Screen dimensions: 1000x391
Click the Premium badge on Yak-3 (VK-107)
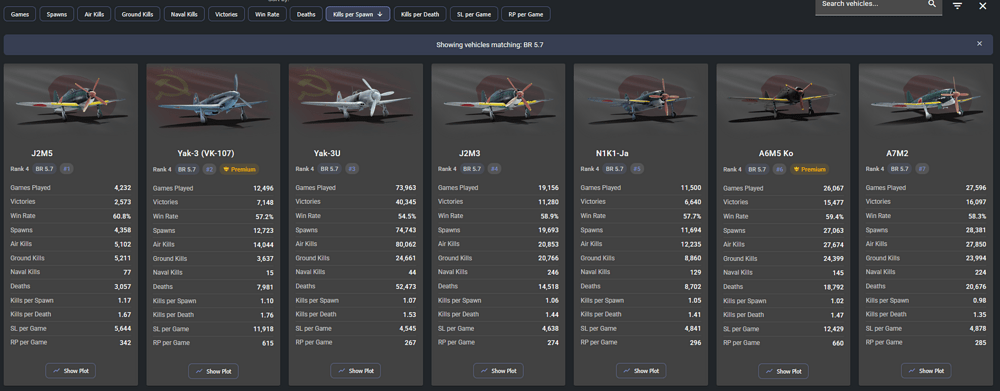(x=239, y=169)
